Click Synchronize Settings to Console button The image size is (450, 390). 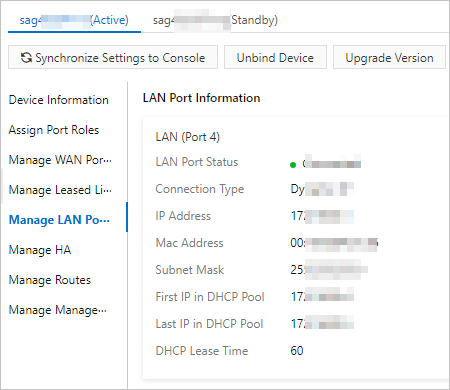click(113, 57)
